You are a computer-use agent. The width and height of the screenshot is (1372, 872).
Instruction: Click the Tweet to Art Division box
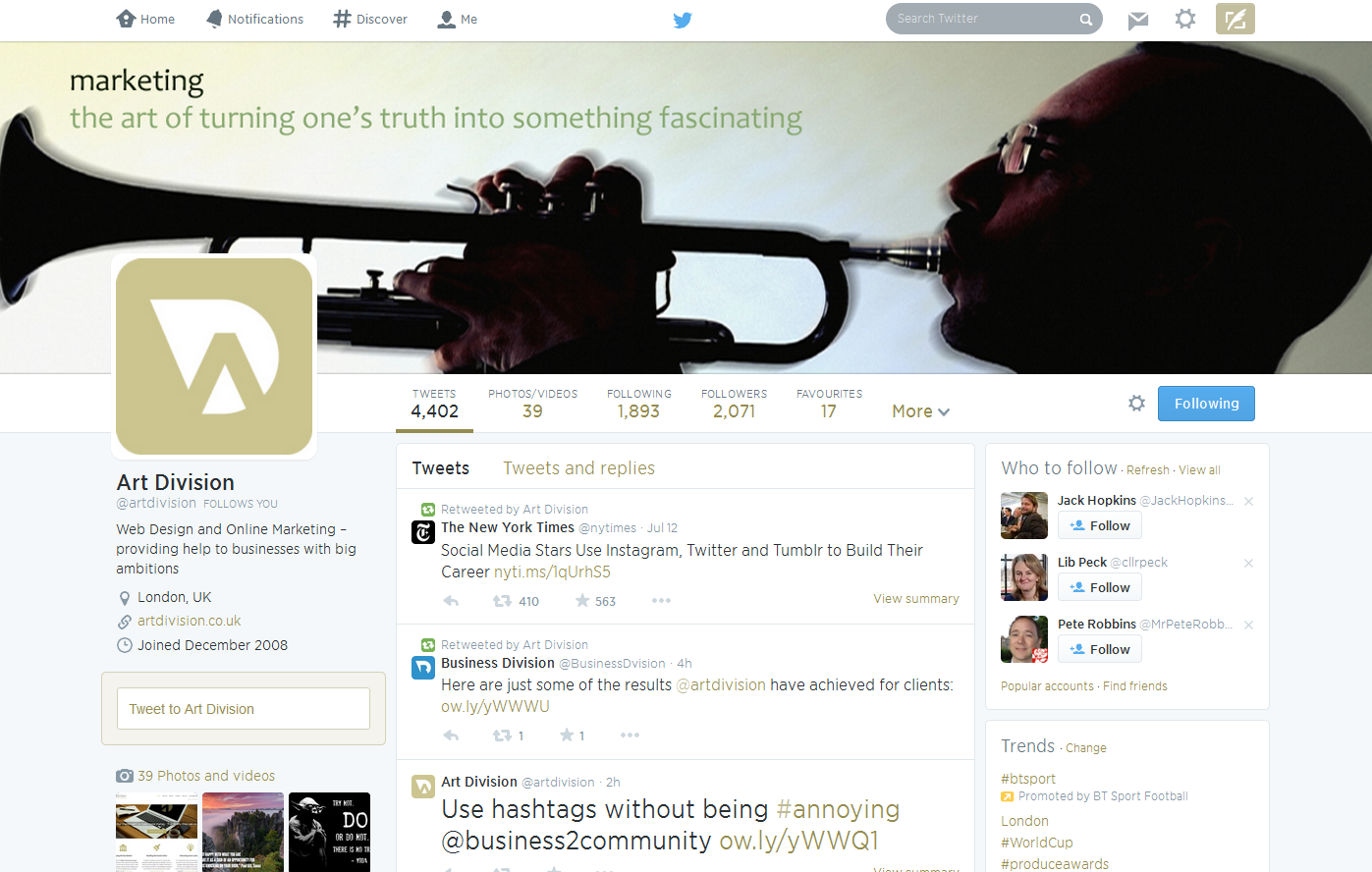(244, 708)
